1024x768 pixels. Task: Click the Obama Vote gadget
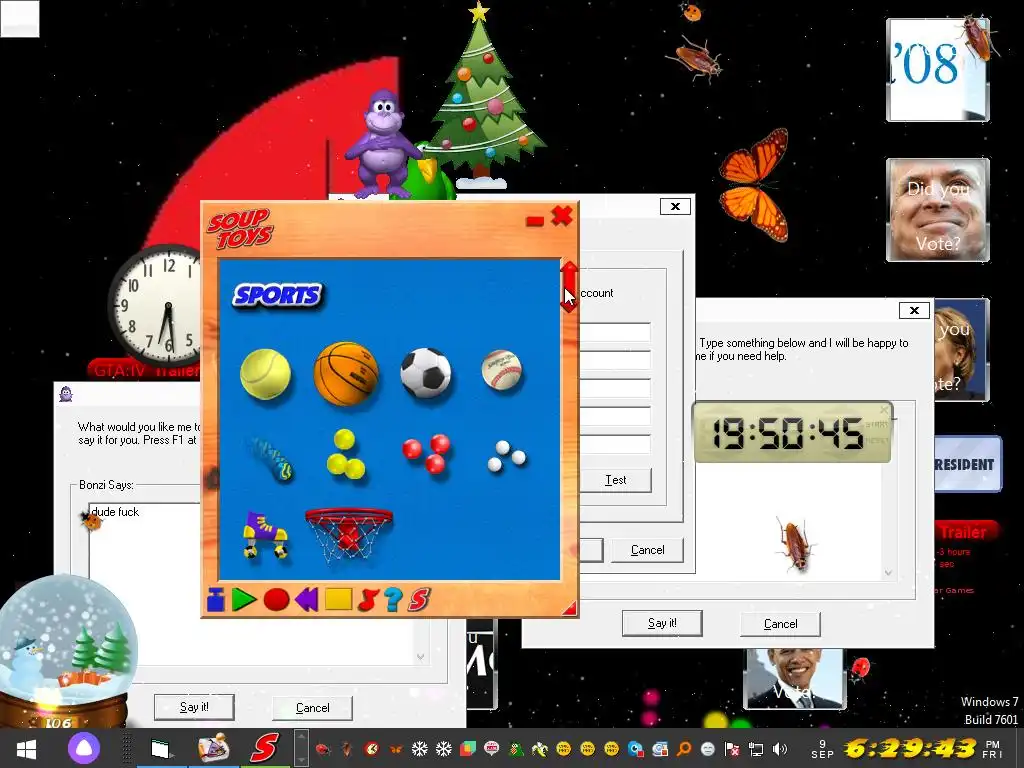[x=795, y=679]
